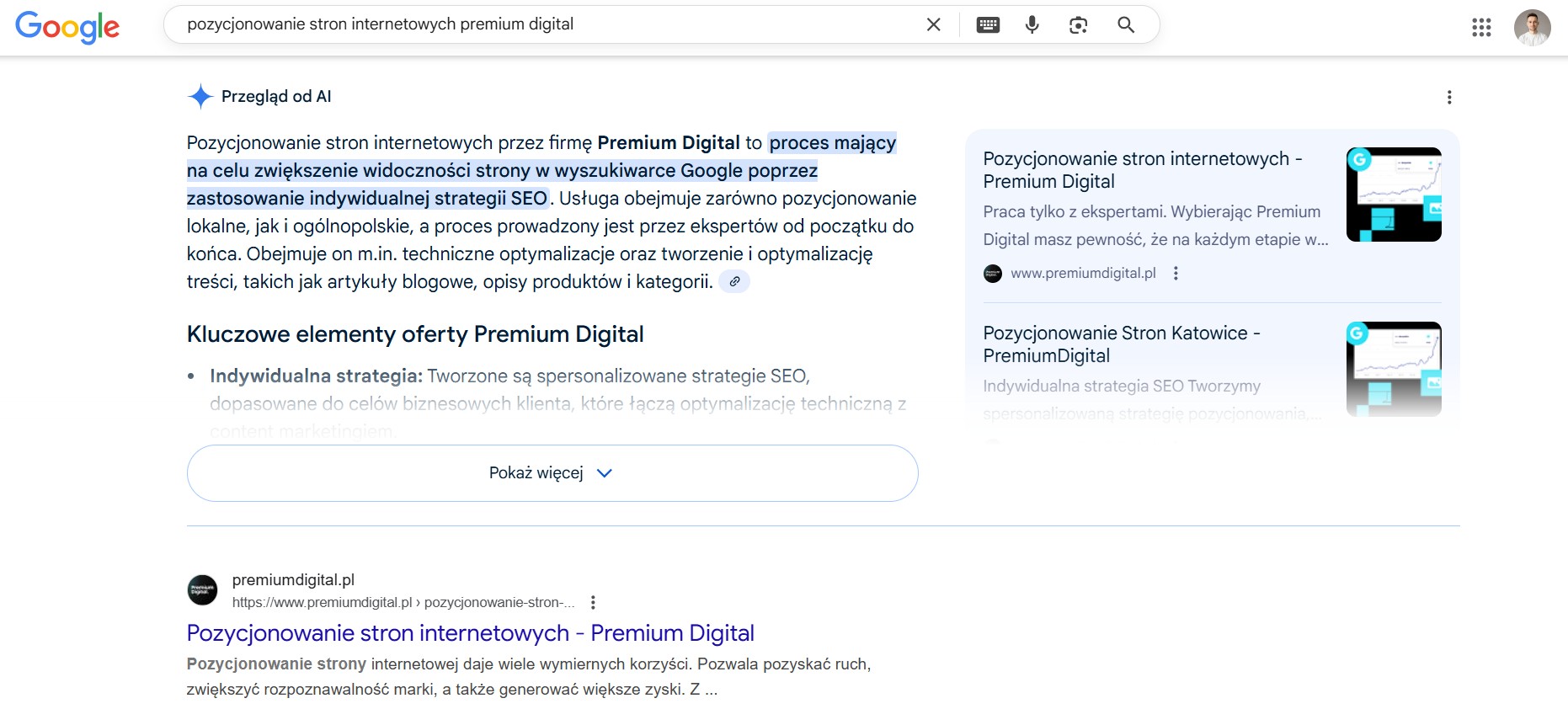Start voice search with microphone
The height and width of the screenshot is (709, 1568).
(x=1032, y=24)
